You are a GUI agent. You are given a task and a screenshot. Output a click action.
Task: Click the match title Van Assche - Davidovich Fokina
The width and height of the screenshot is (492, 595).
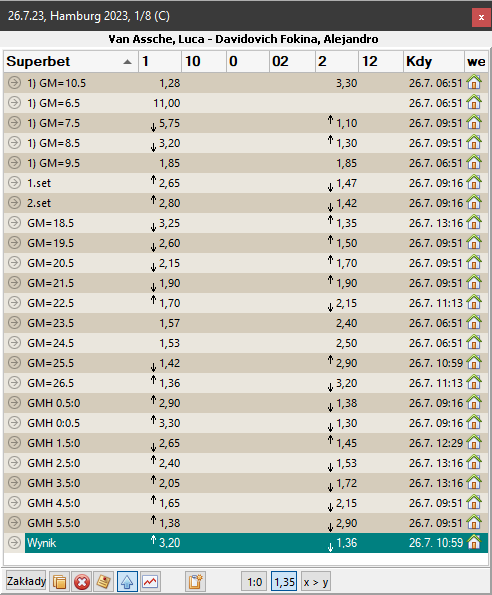click(243, 39)
